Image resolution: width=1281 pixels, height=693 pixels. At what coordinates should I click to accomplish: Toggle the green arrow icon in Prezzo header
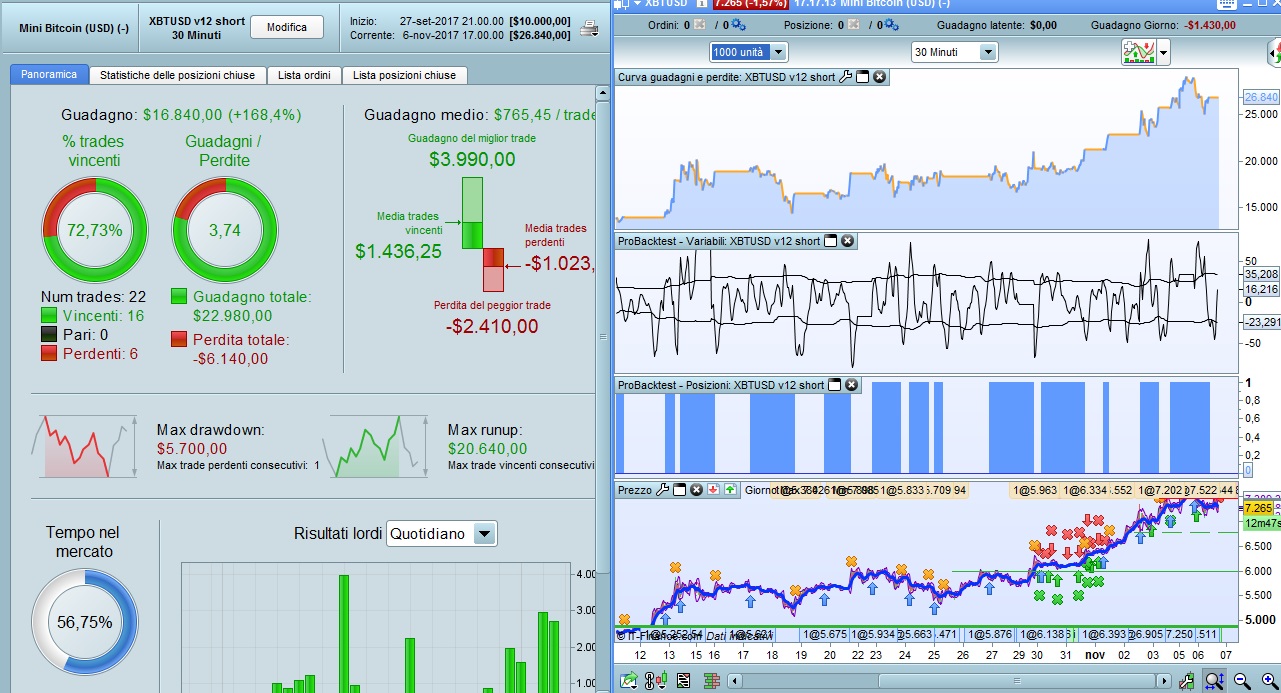730,490
